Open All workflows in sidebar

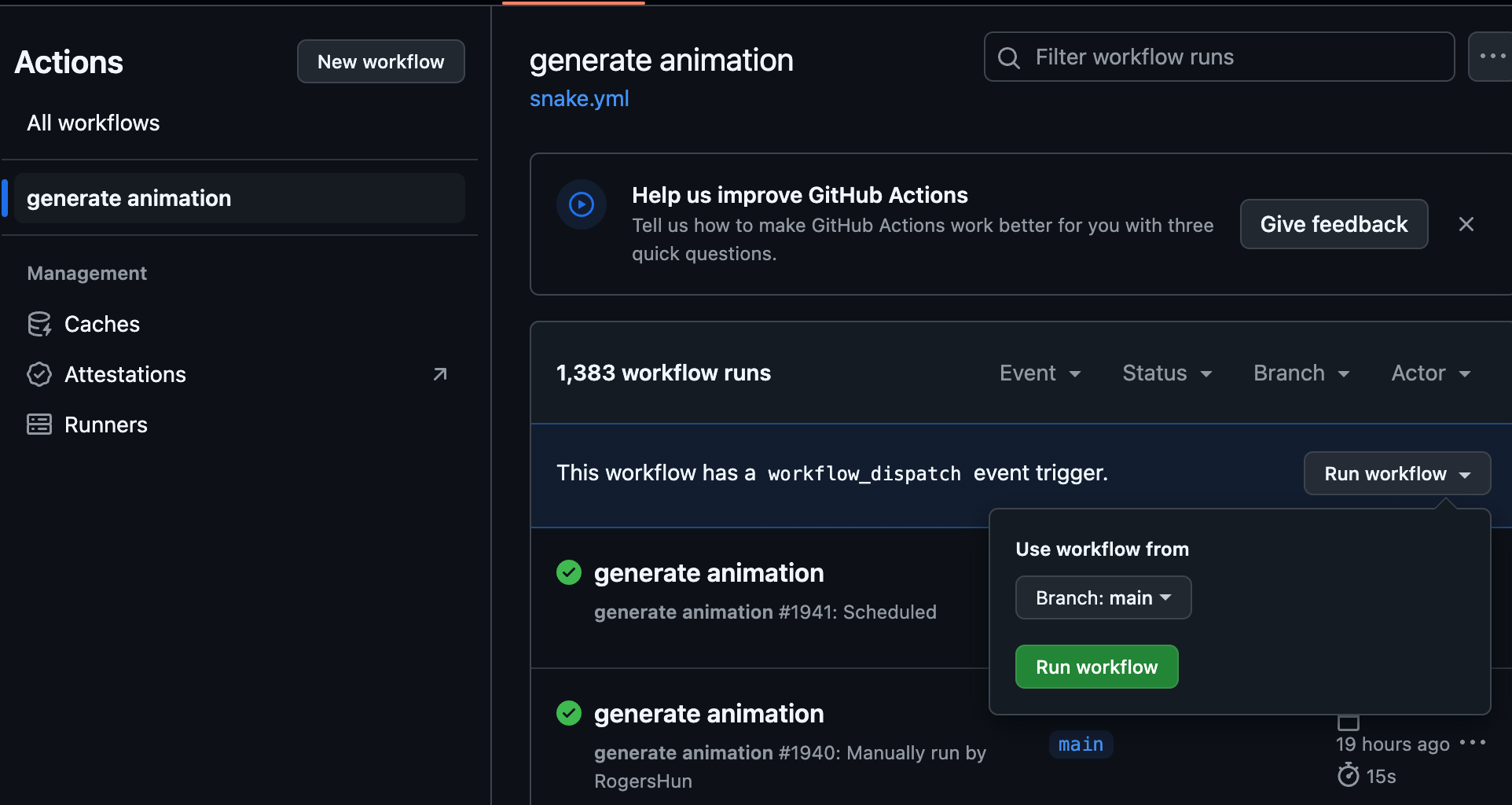93,123
